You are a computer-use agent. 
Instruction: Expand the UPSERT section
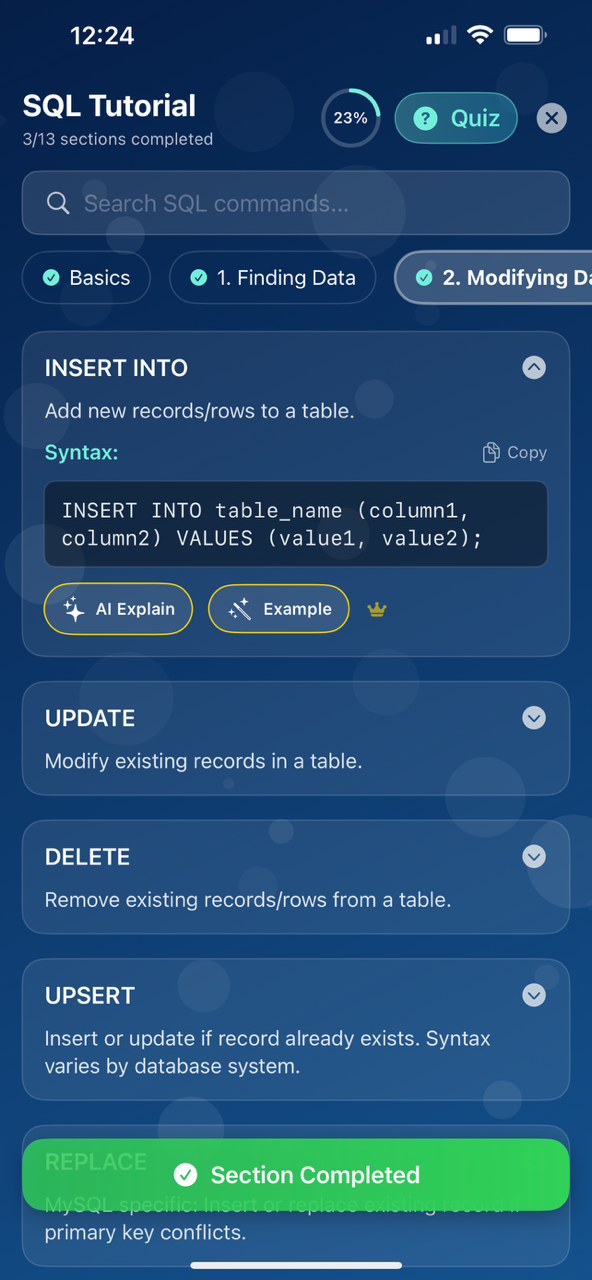coord(534,995)
